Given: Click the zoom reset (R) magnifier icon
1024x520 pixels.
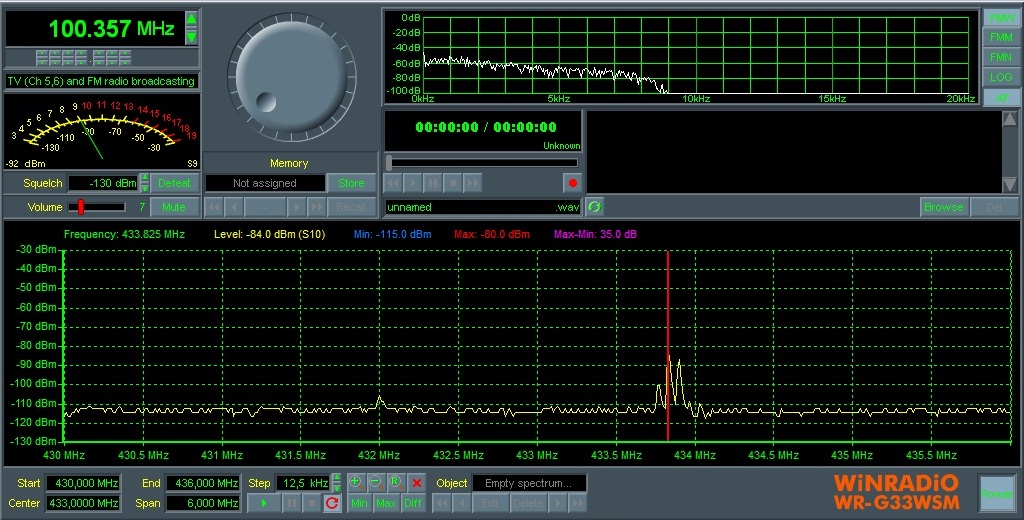Looking at the screenshot, I should pyautogui.click(x=396, y=483).
